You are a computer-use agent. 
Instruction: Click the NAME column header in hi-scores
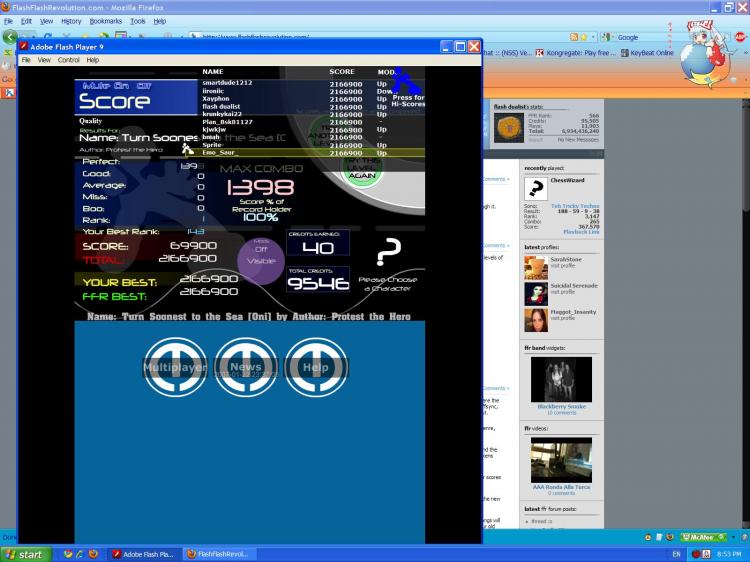click(x=213, y=72)
